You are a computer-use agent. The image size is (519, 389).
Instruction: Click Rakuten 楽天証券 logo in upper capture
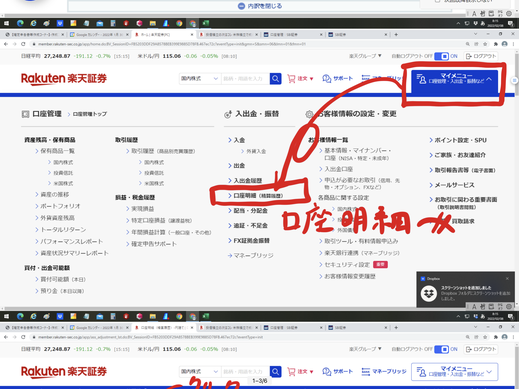[64, 79]
